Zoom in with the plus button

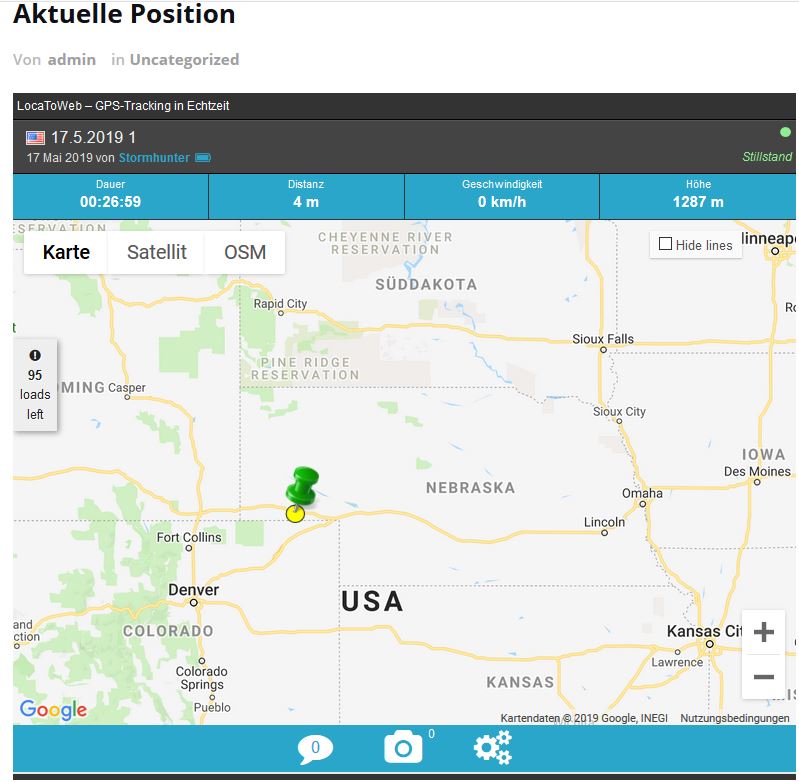click(x=763, y=632)
